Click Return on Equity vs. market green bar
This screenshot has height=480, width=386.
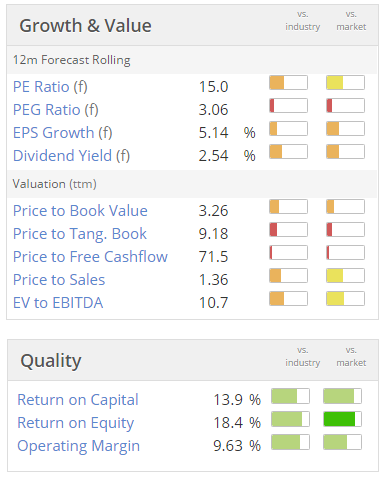coord(342,419)
